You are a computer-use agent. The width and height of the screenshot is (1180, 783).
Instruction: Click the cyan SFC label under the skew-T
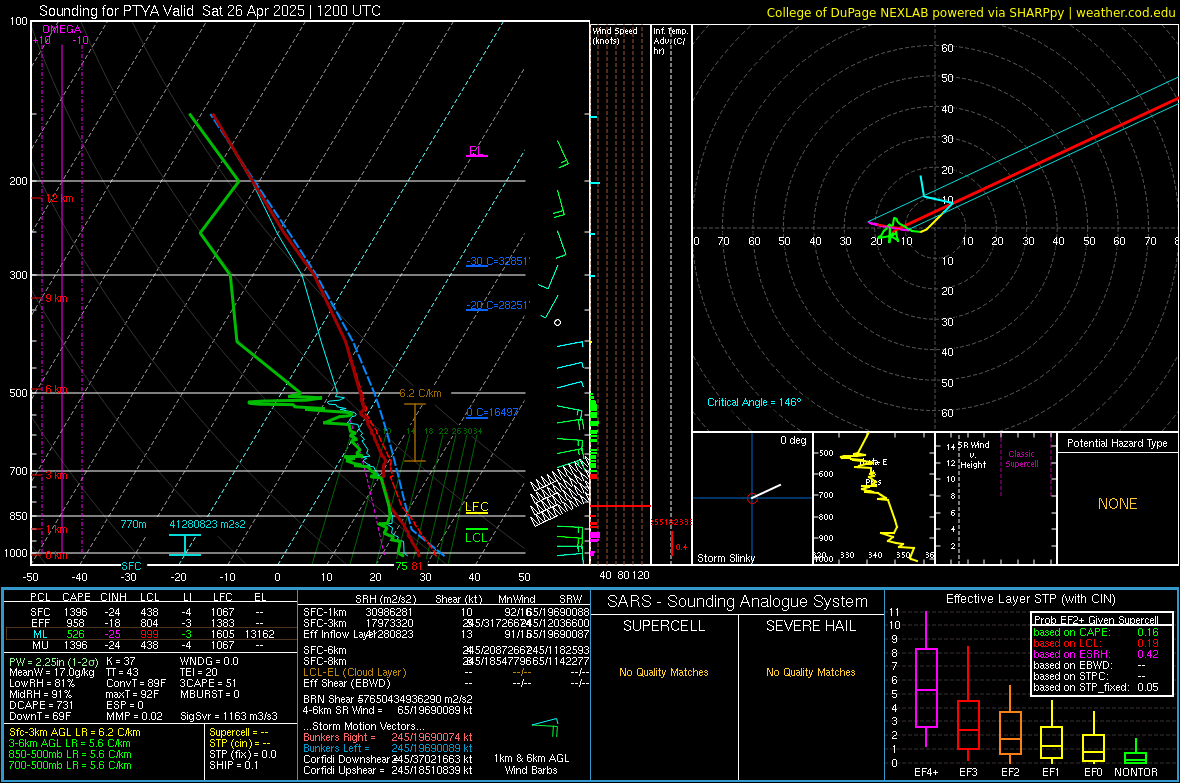click(x=131, y=565)
